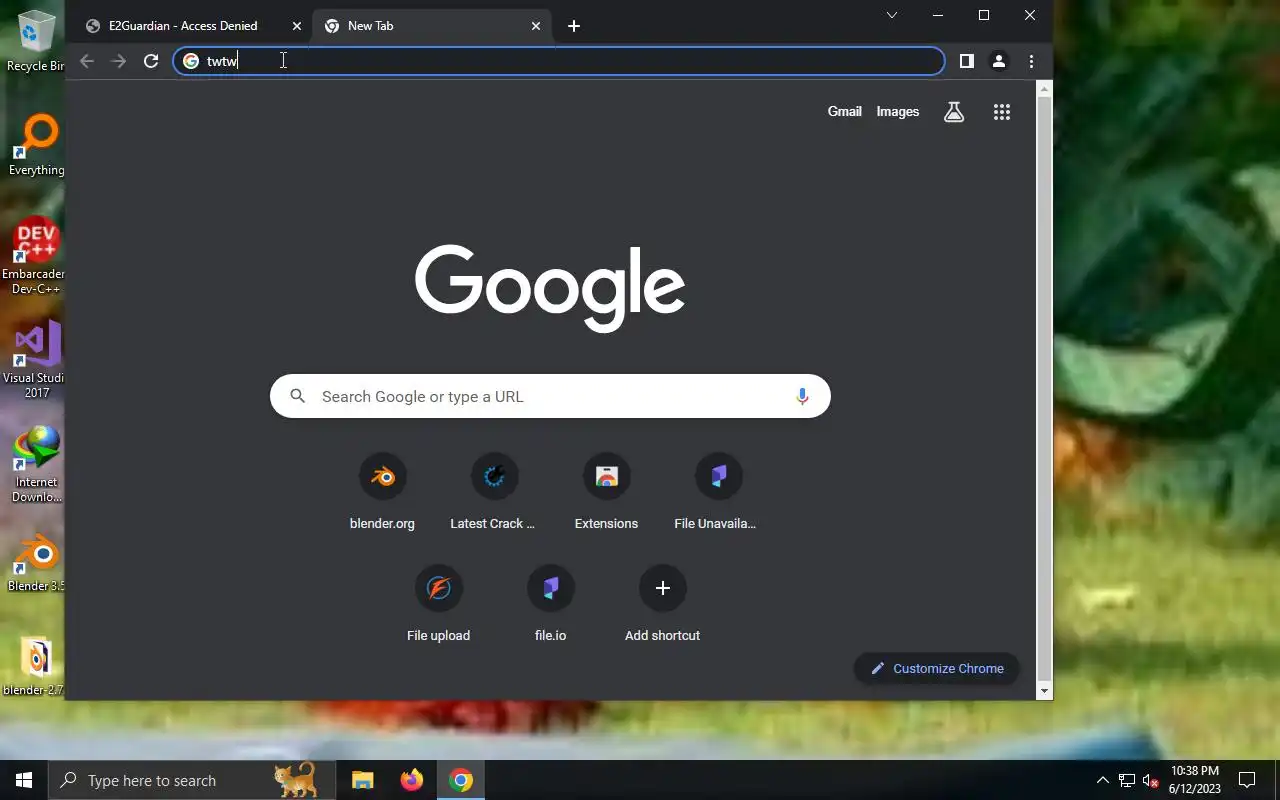Open the Chrome side panel icon
Screen dimensions: 1280x800
point(966,61)
